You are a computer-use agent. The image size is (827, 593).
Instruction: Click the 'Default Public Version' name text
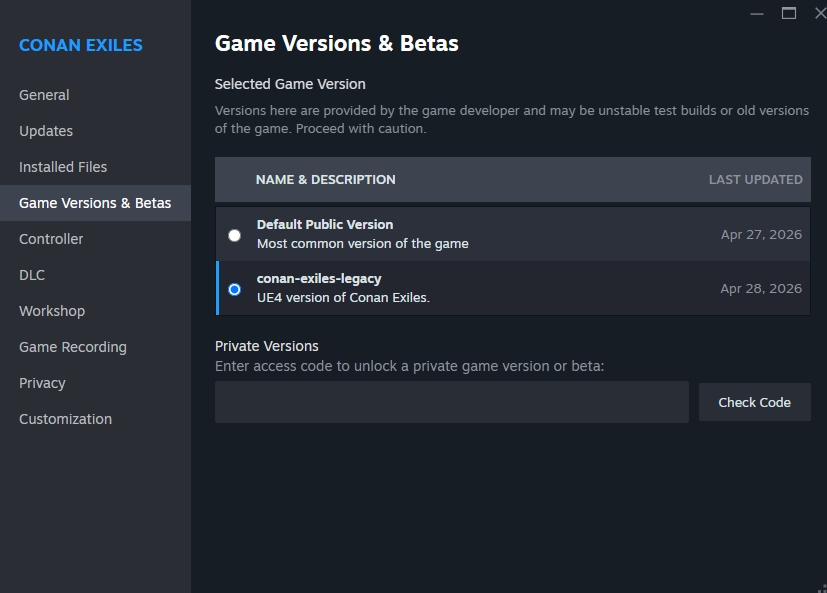point(325,225)
